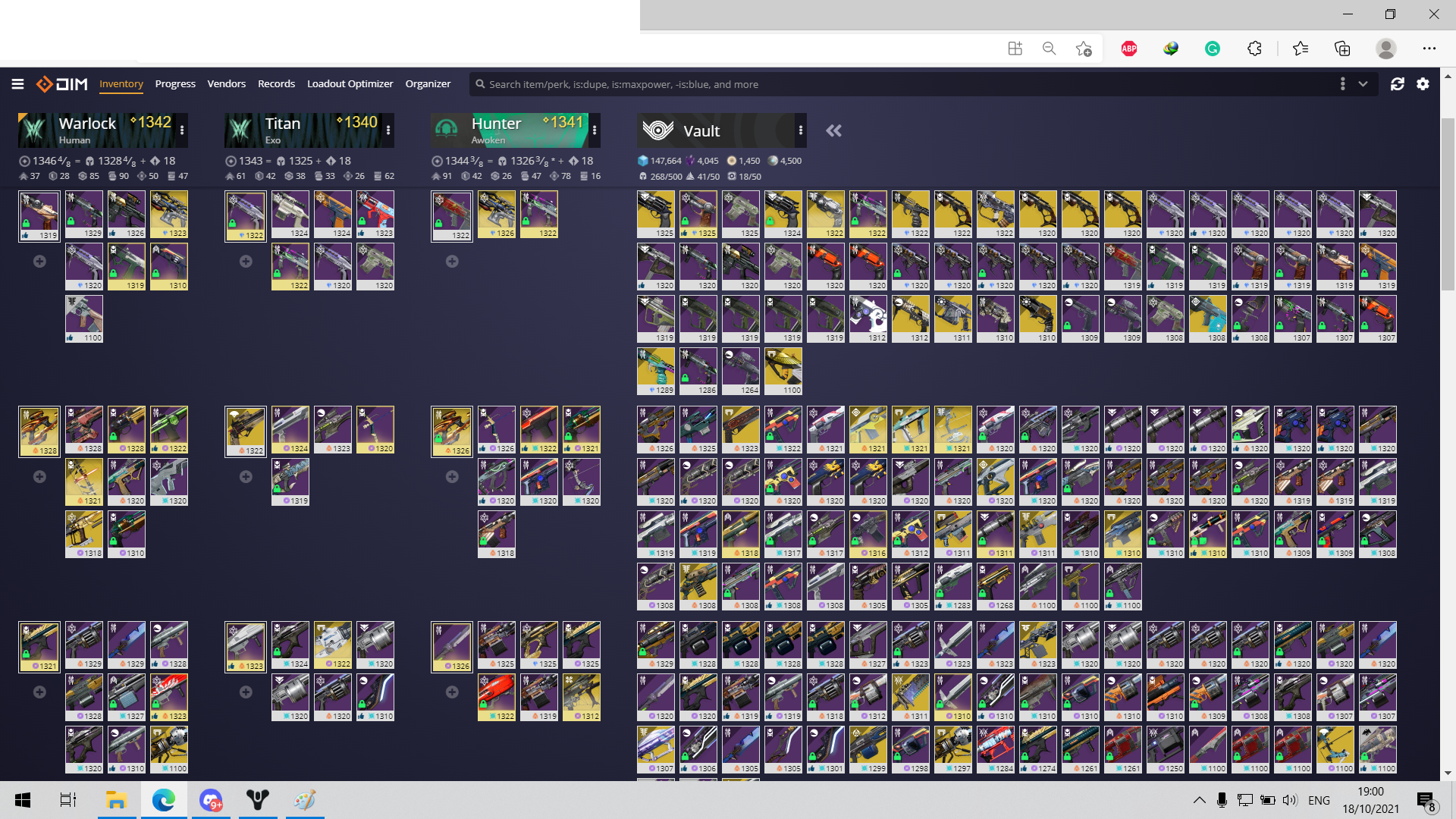This screenshot has height=819, width=1456.
Task: Select the Hunter Awoken character header
Action: tap(510, 130)
